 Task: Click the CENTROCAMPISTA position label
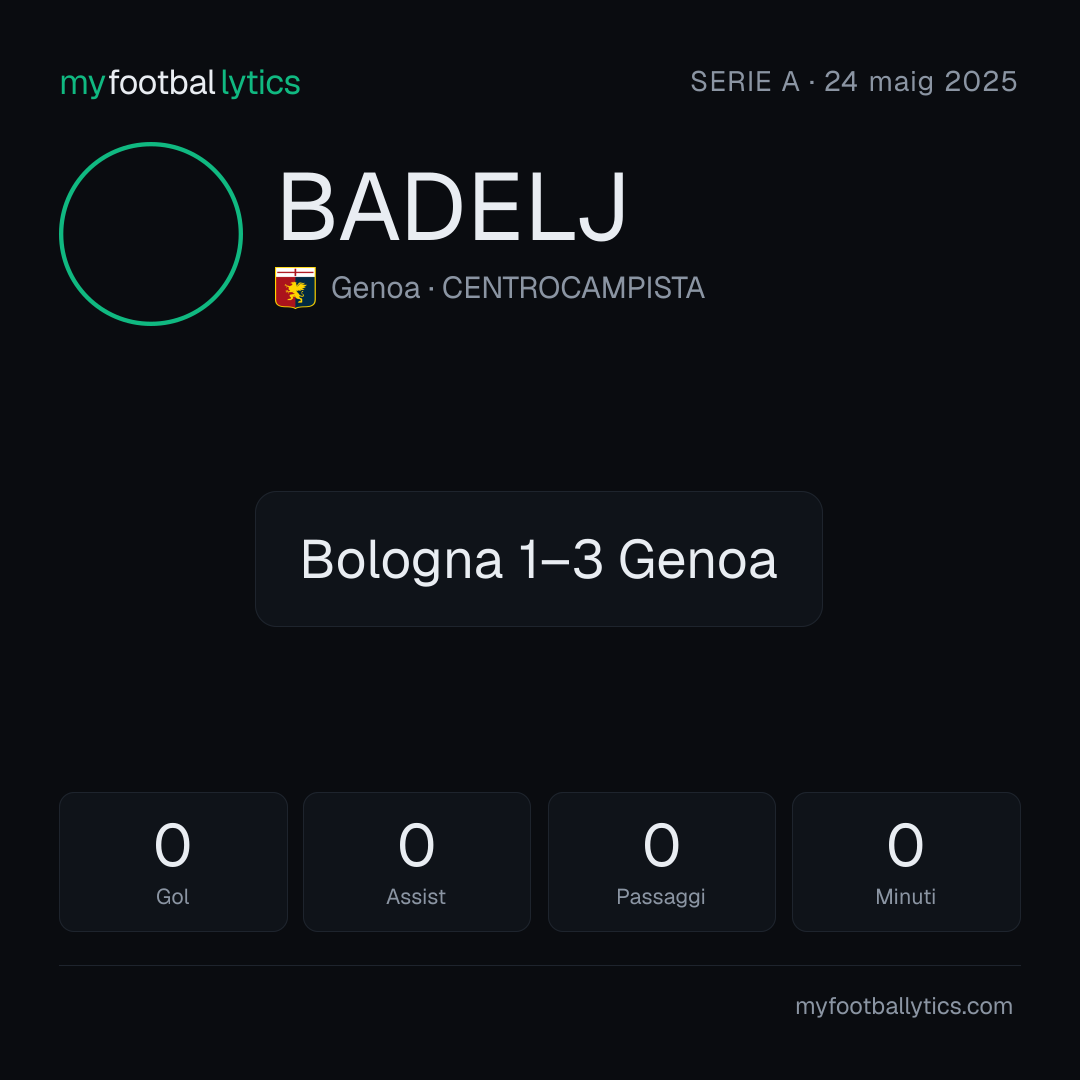(573, 288)
